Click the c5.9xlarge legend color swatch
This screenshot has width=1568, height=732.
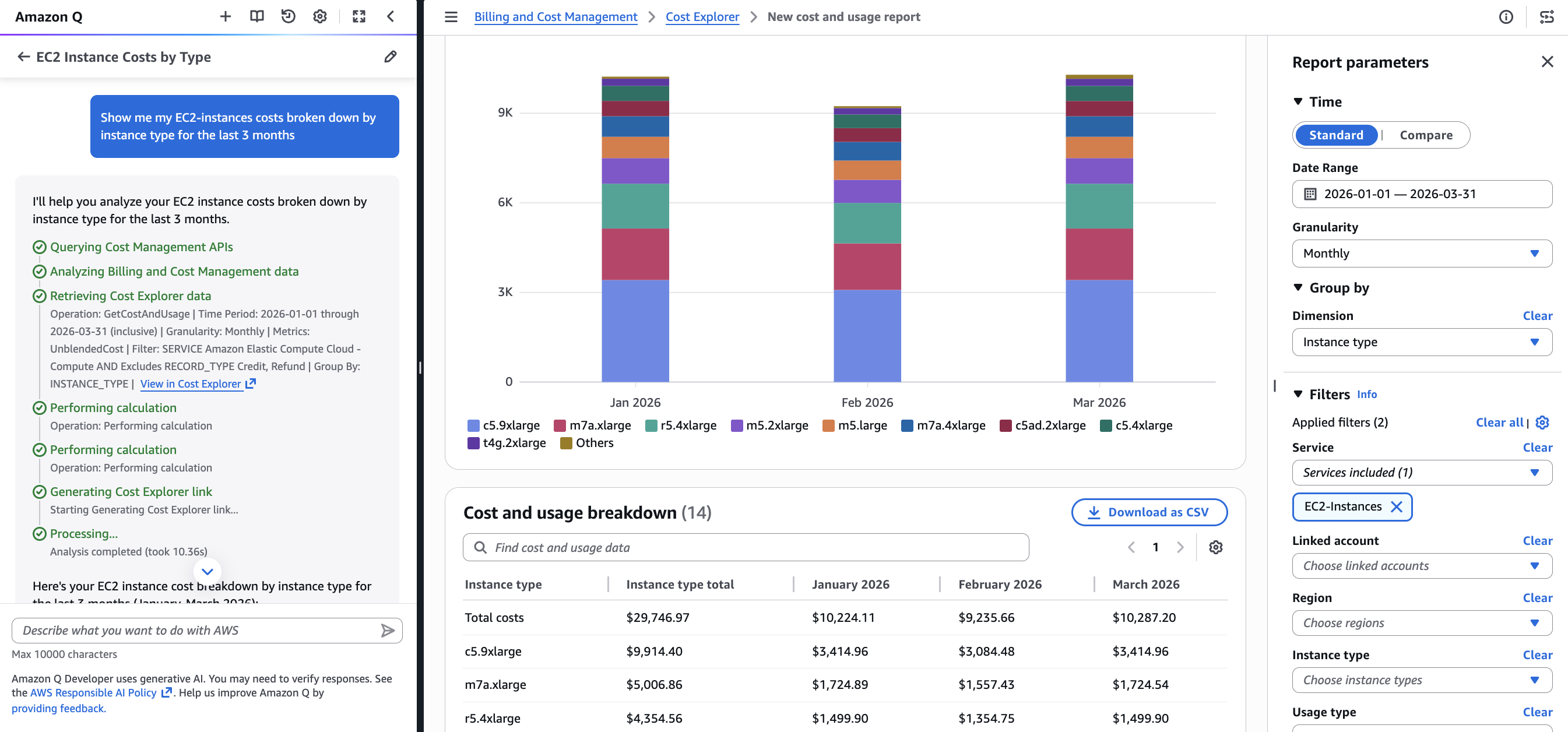472,425
